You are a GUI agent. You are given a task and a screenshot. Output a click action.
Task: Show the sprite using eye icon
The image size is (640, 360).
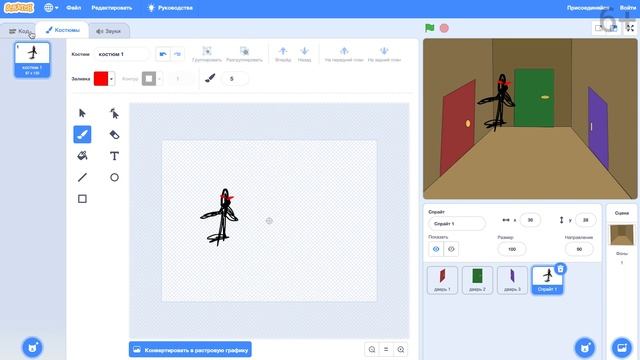[436, 249]
